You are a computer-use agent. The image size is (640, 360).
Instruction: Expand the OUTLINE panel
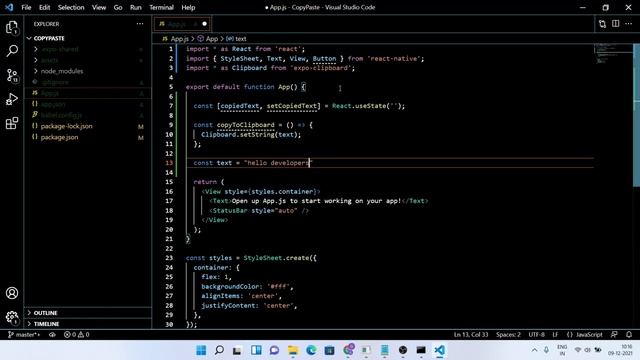87,313
